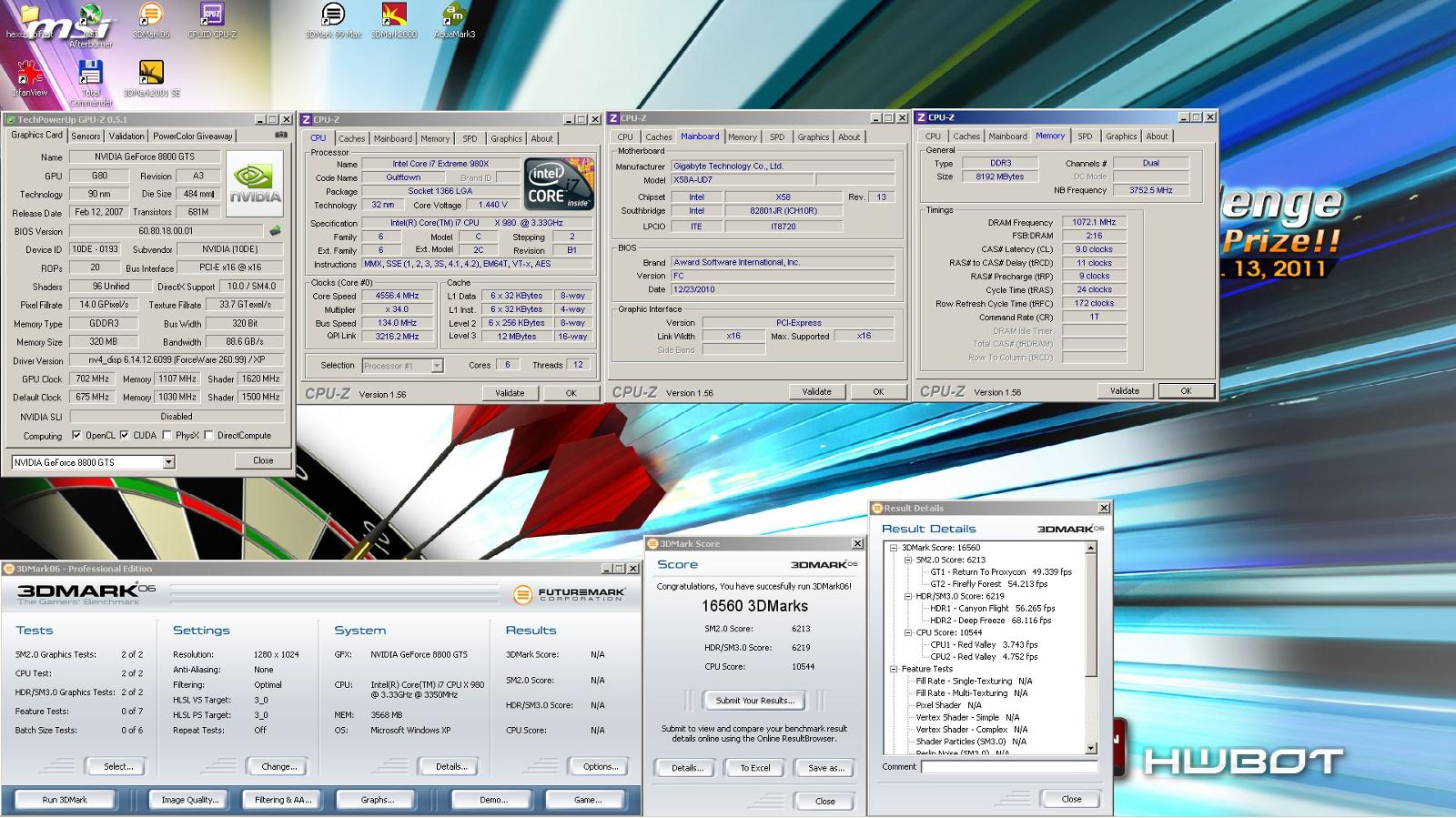Open Graphics tab in the Memory CPU-Z window
This screenshot has width=1456, height=818.
tap(1120, 136)
